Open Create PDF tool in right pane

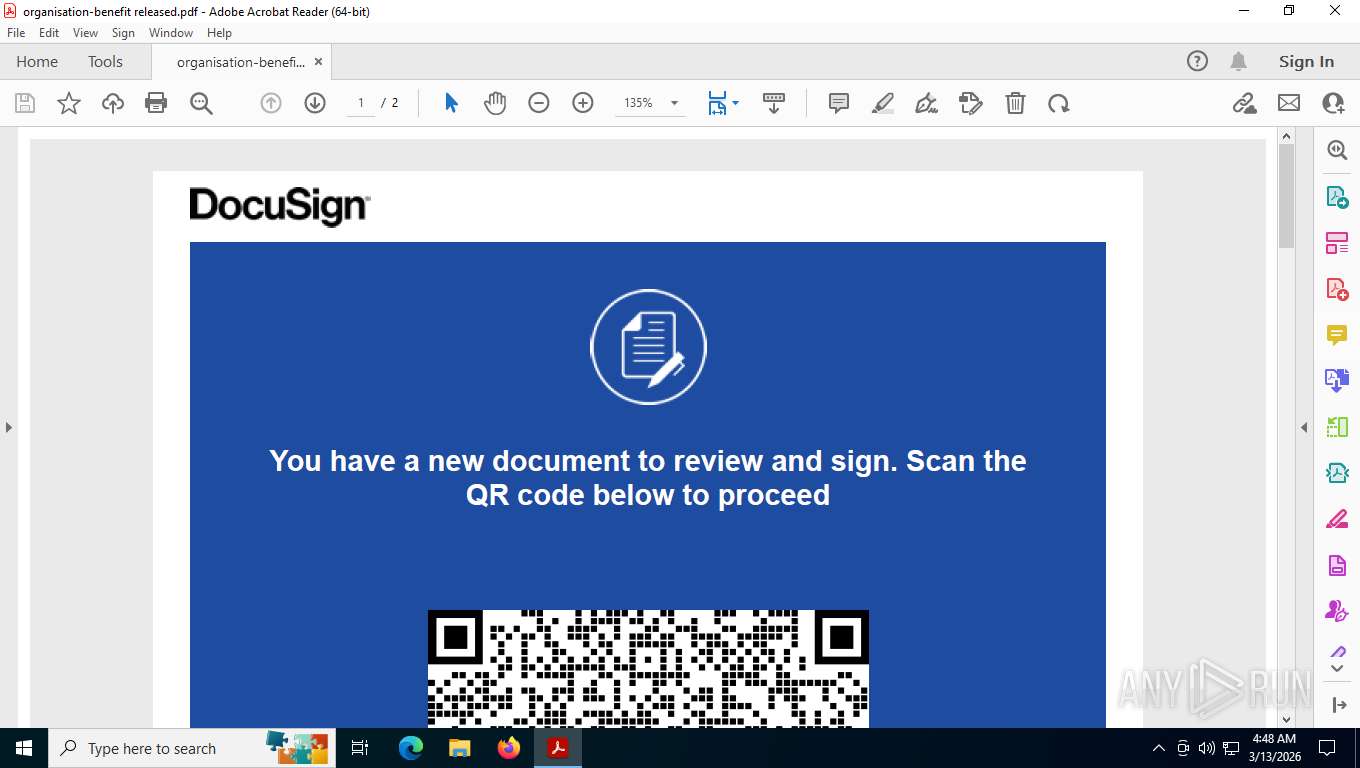point(1337,289)
